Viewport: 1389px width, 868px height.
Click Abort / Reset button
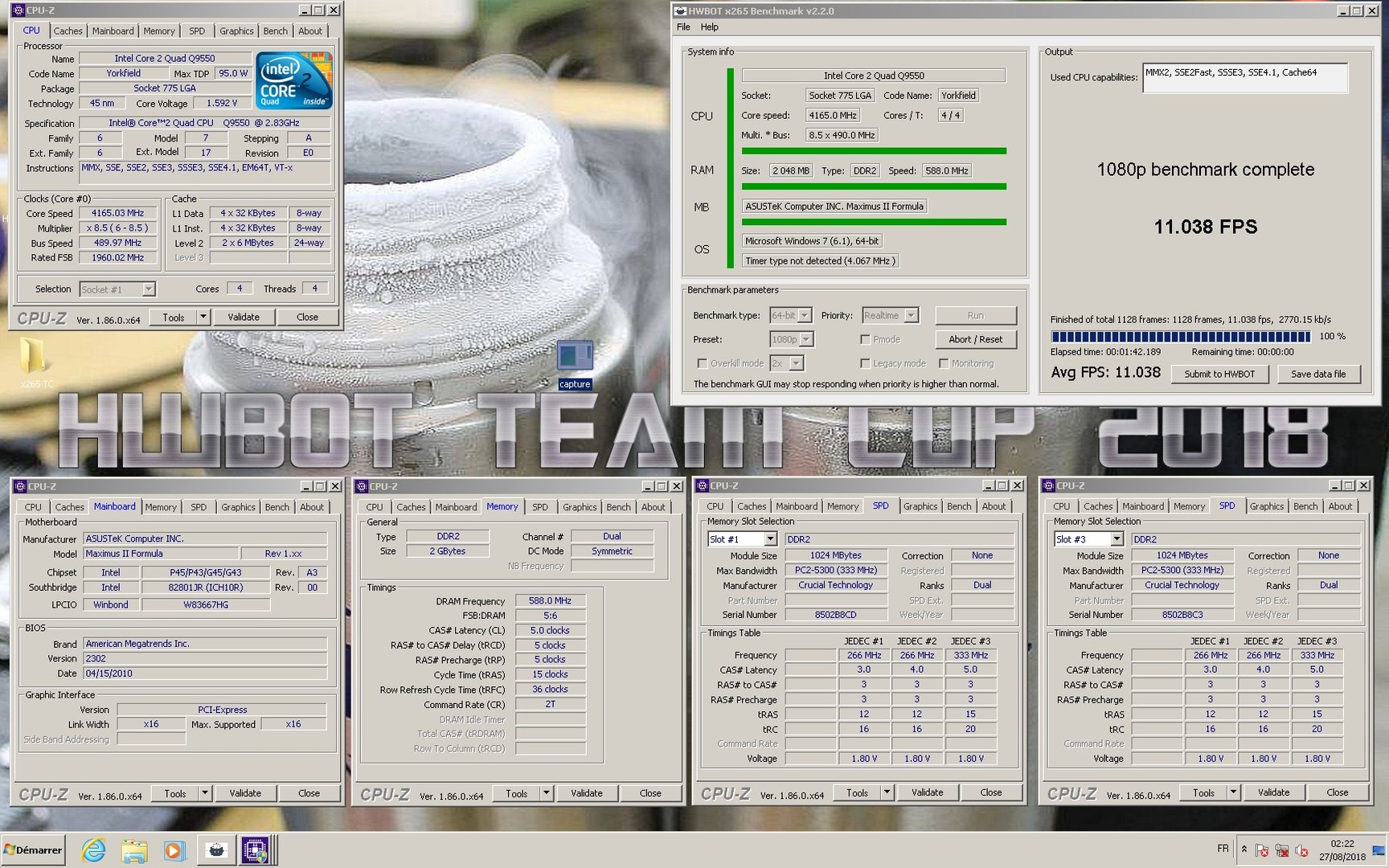click(976, 339)
